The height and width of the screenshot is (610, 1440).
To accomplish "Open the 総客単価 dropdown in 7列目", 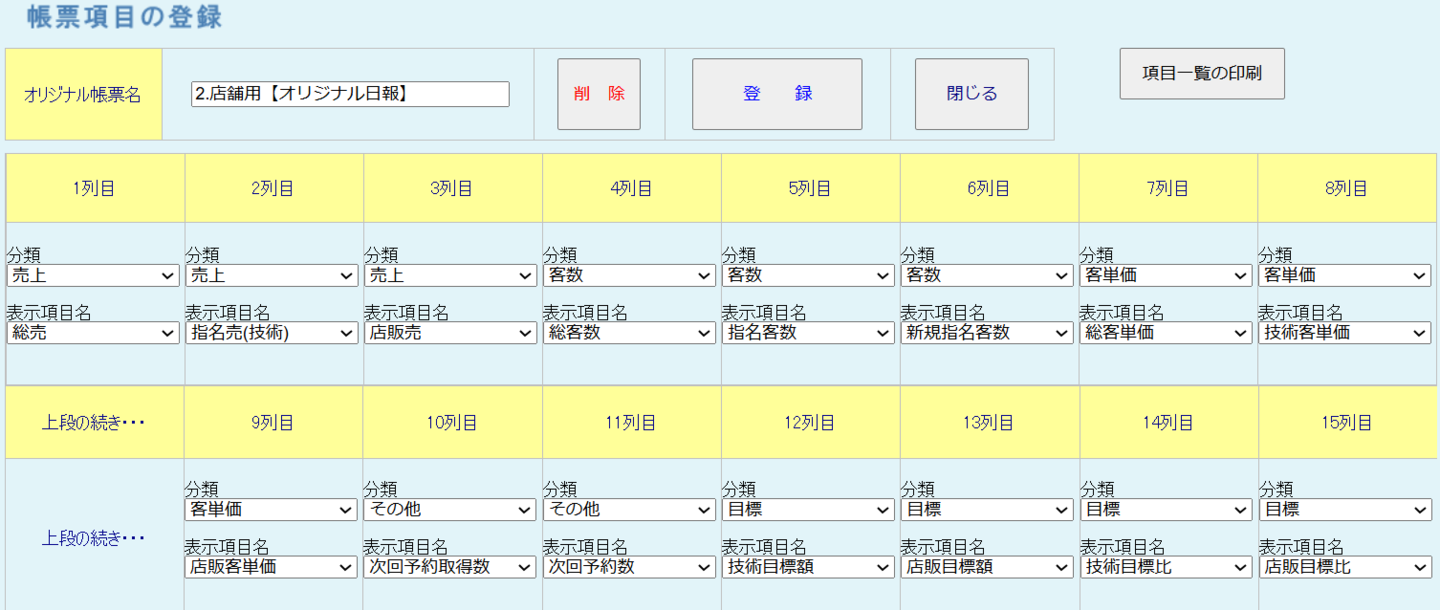I will point(1166,333).
